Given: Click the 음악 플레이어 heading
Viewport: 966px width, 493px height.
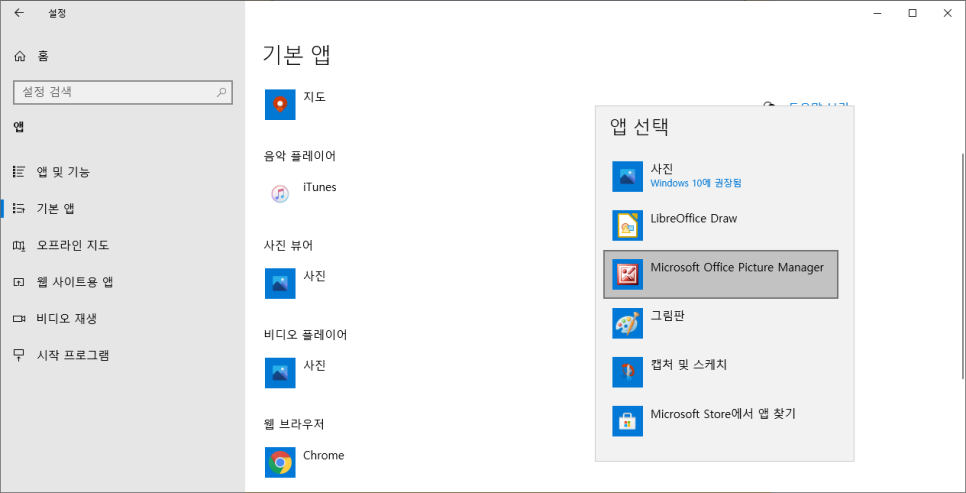Looking at the screenshot, I should [x=299, y=156].
